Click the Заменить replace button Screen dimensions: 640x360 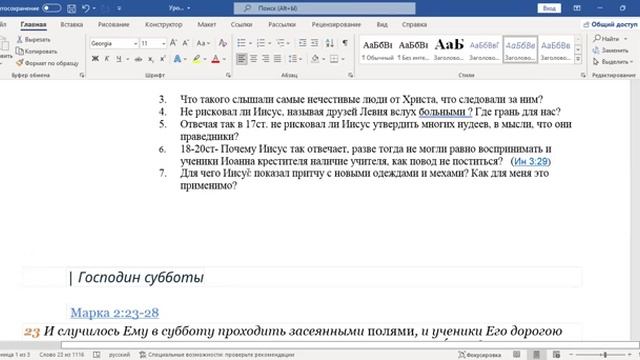[x=611, y=50]
